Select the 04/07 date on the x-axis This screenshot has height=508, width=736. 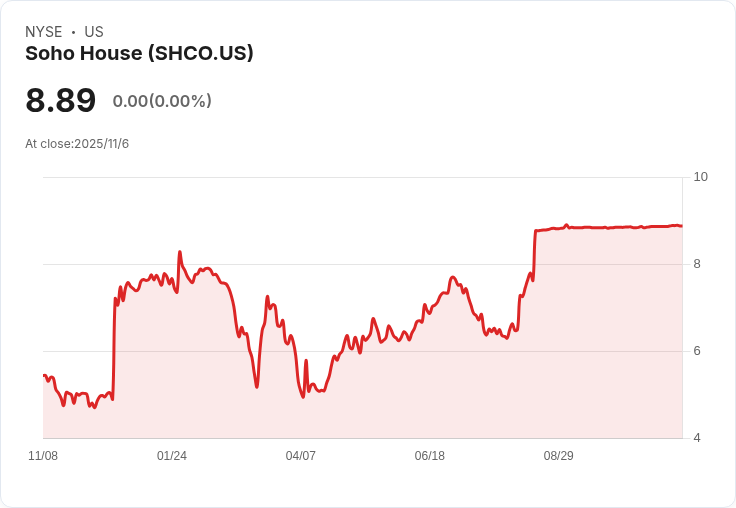click(x=301, y=456)
